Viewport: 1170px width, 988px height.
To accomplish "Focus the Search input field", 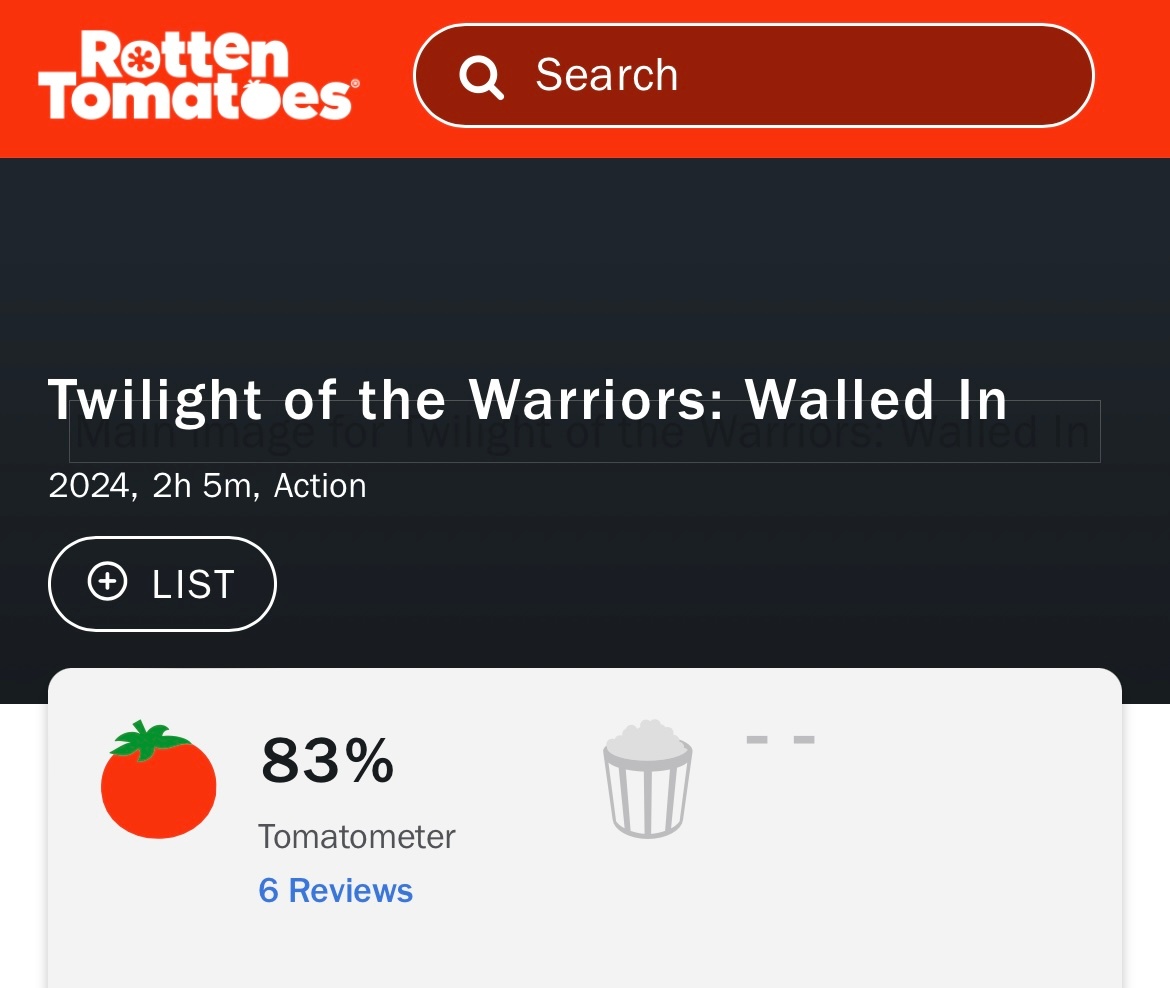I will (754, 75).
